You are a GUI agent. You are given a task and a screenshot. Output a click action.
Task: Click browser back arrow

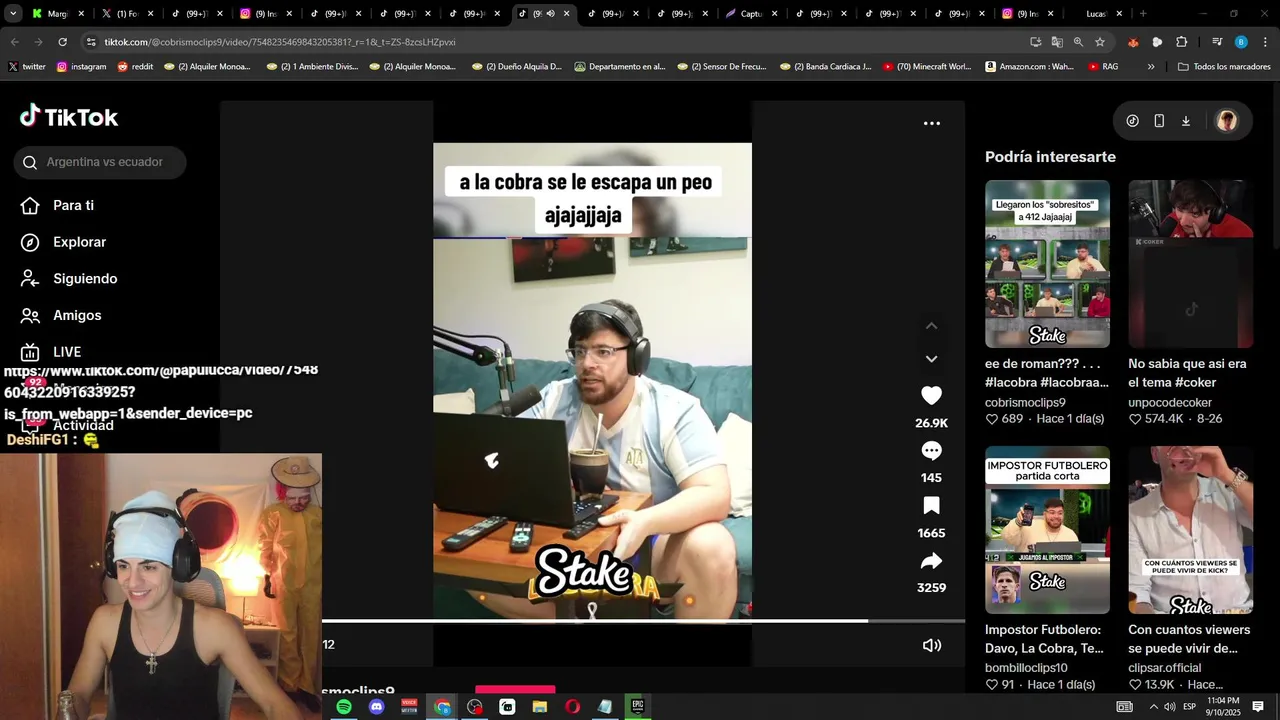coord(14,42)
